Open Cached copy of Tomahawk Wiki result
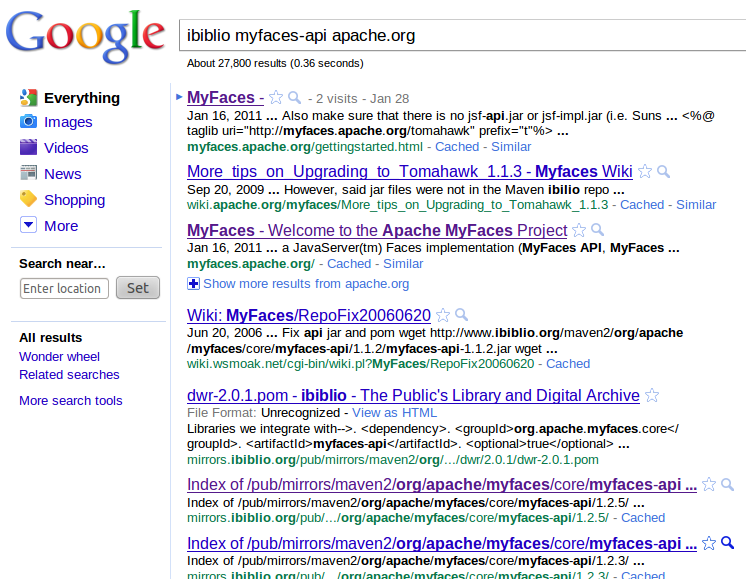The image size is (746, 579). tap(642, 205)
